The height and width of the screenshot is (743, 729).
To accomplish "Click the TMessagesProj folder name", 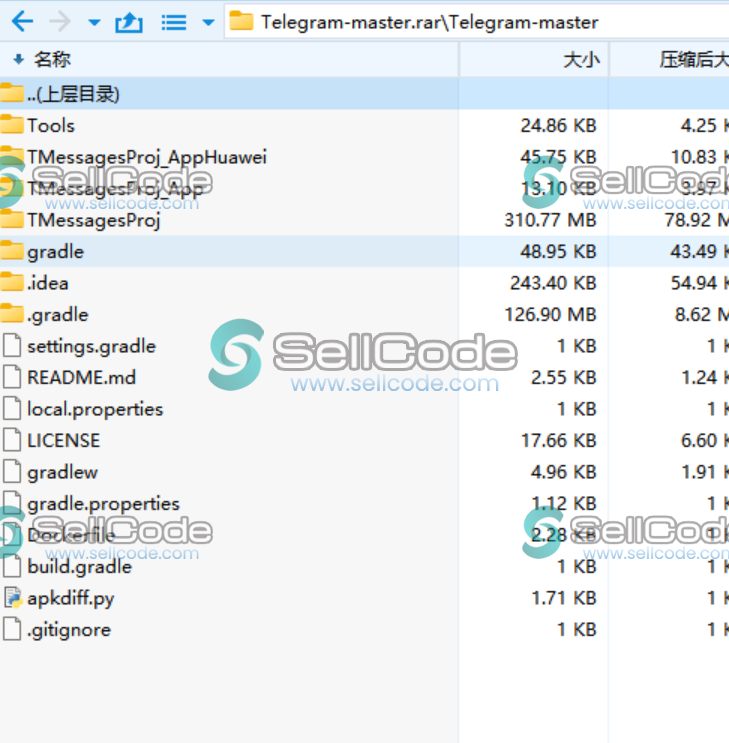I will pyautogui.click(x=94, y=221).
